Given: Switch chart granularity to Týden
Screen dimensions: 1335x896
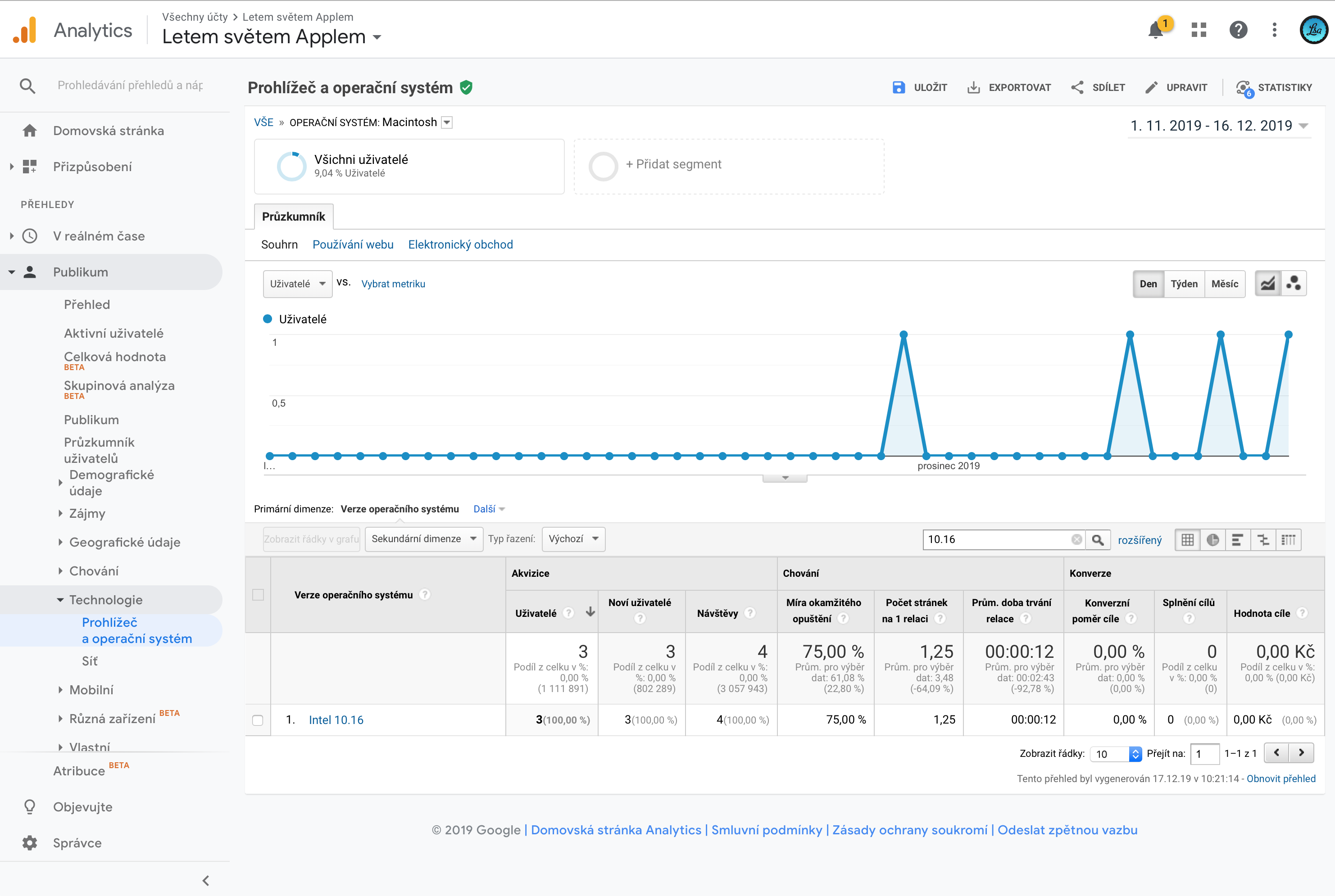Looking at the screenshot, I should click(1184, 283).
